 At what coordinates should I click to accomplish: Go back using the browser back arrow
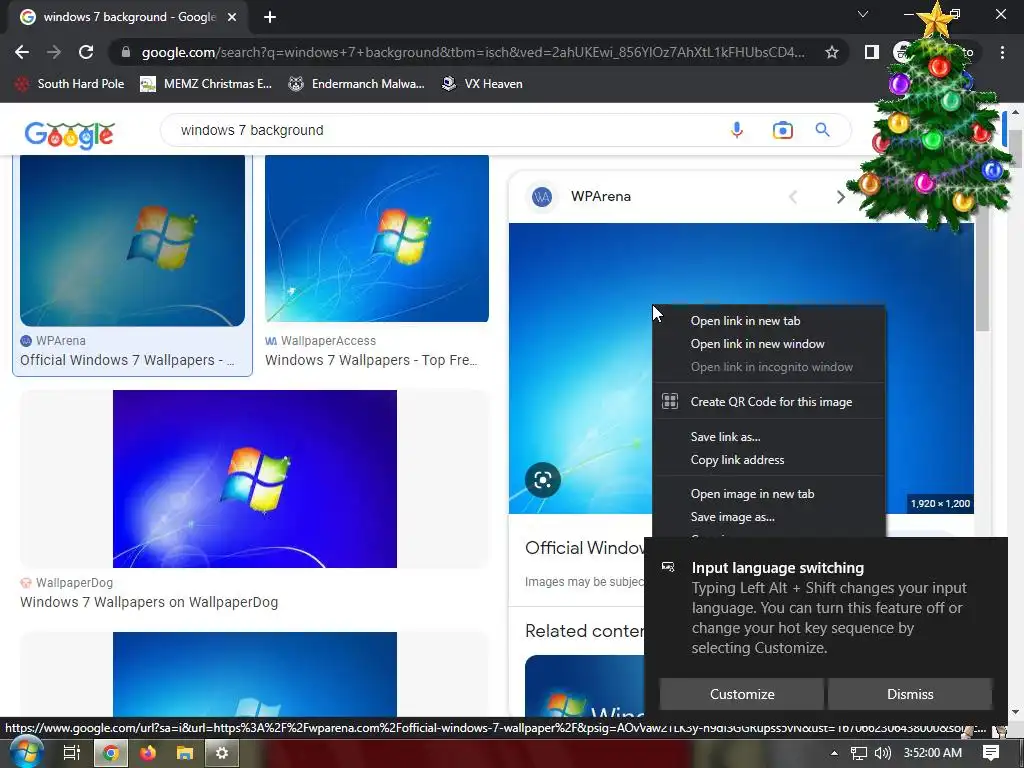[x=22, y=52]
